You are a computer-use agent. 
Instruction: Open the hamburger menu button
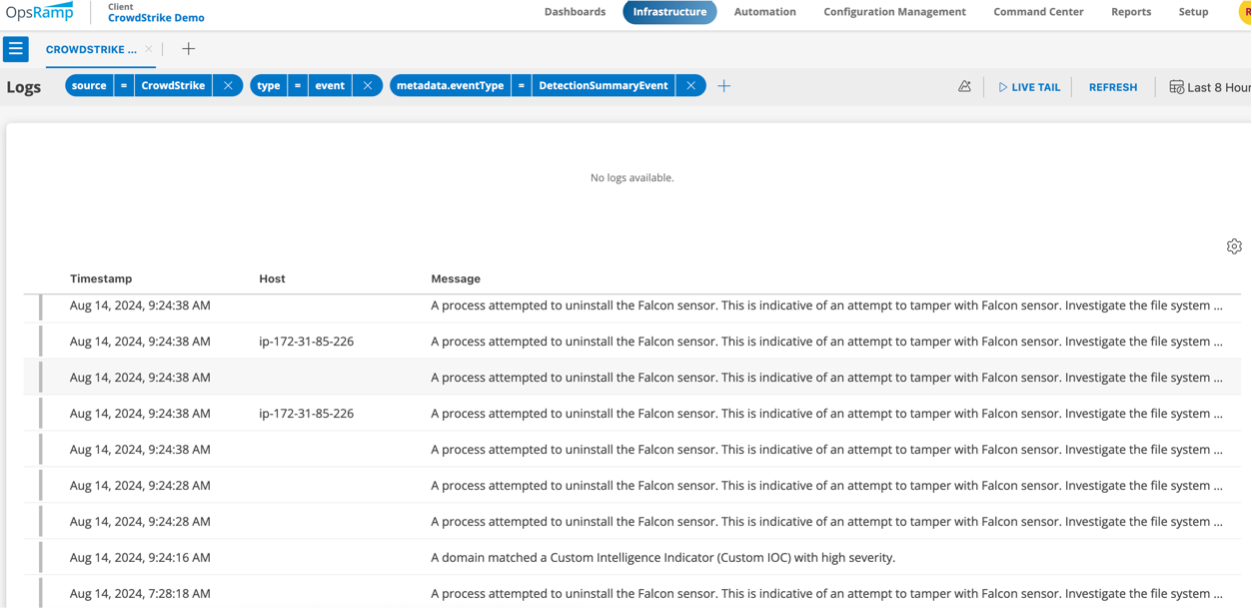(16, 49)
